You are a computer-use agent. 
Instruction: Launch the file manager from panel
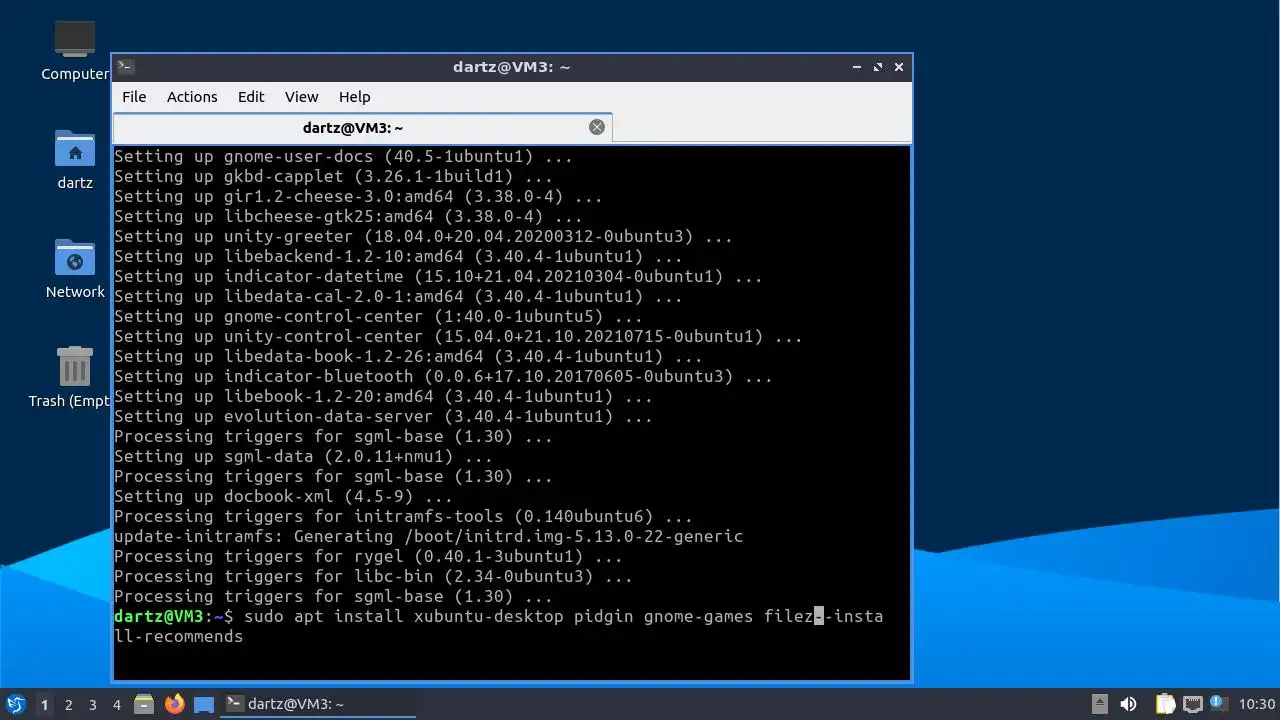(x=144, y=704)
